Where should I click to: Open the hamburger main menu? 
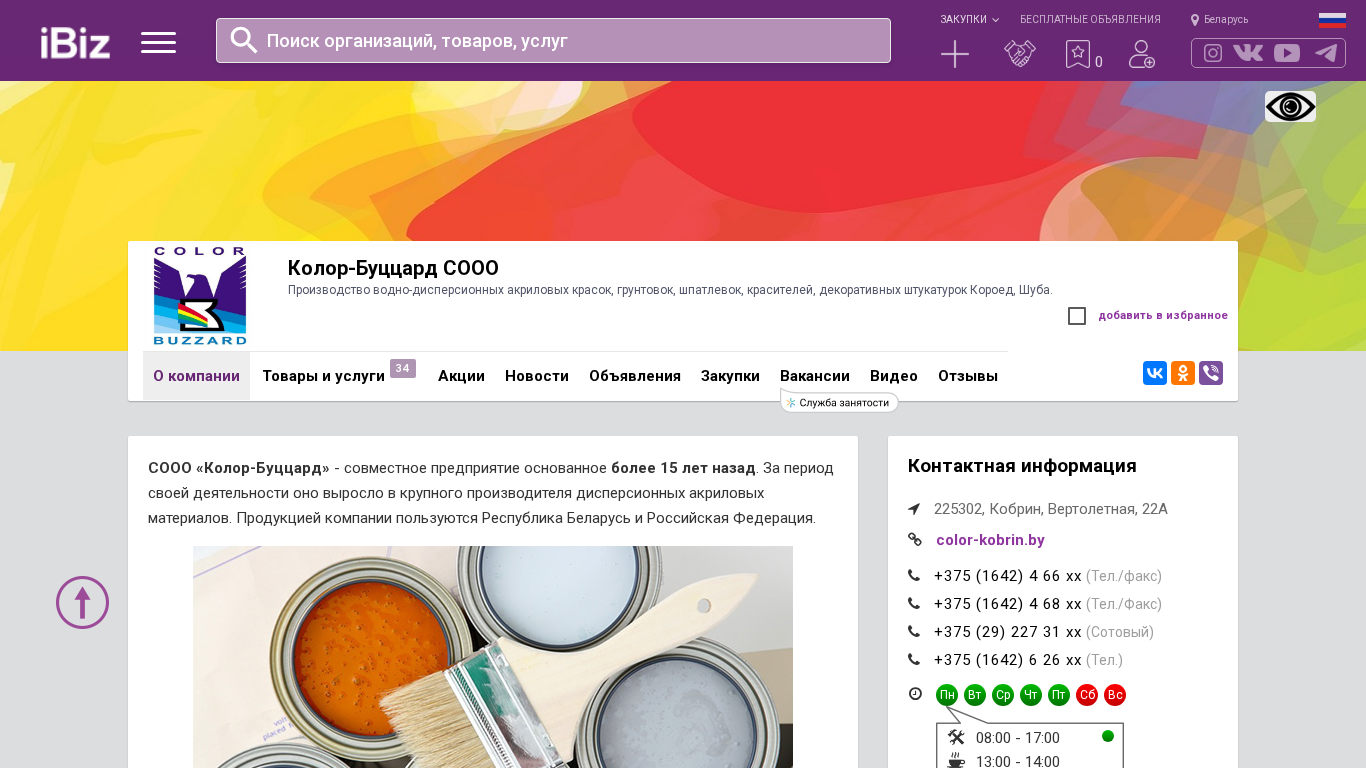click(158, 42)
